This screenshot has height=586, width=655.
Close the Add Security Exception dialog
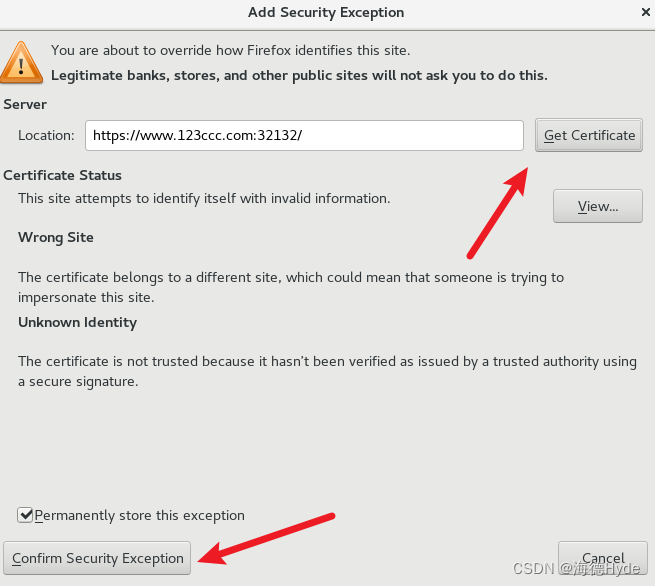pyautogui.click(x=645, y=13)
